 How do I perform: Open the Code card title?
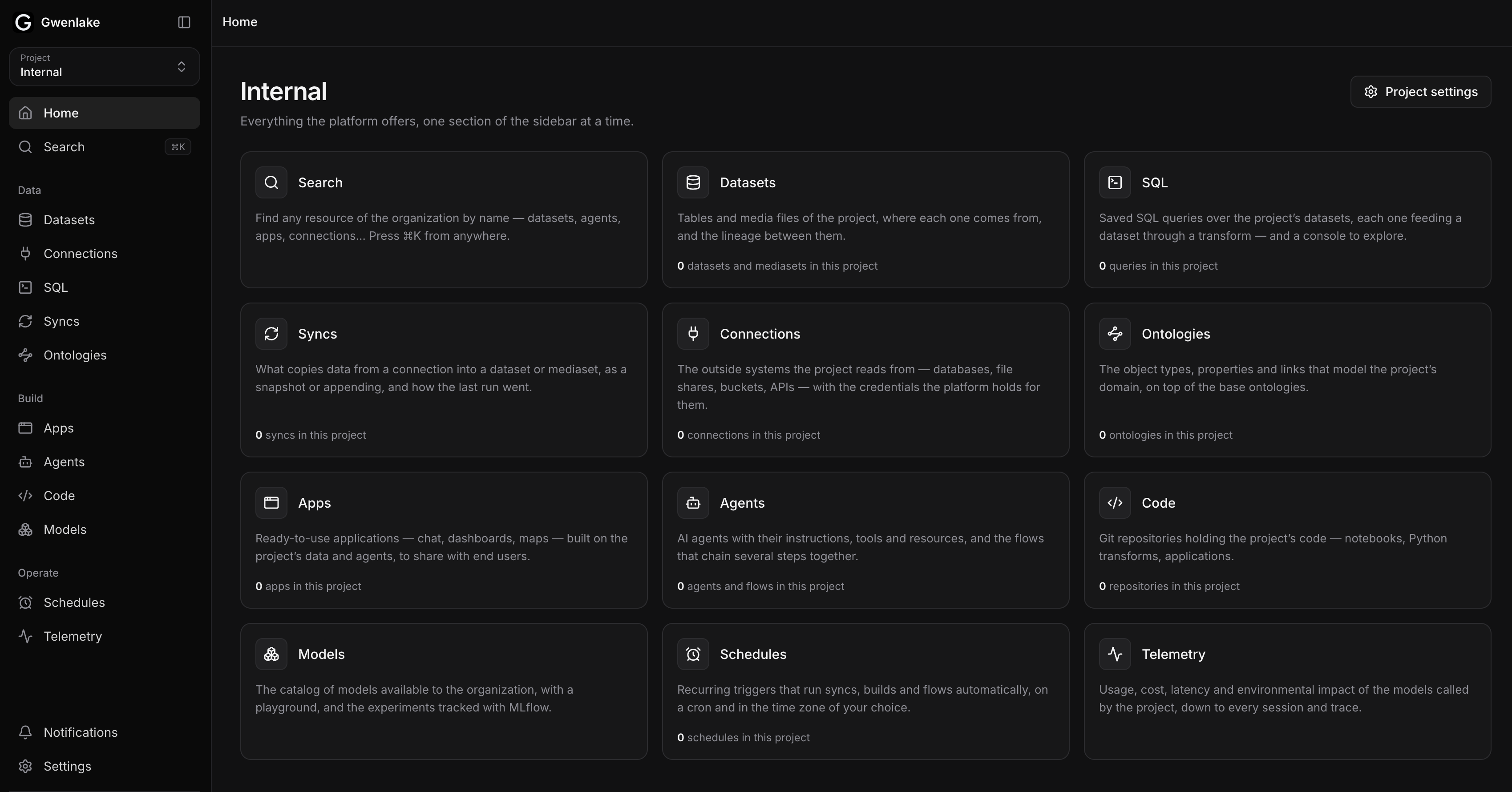point(1159,503)
